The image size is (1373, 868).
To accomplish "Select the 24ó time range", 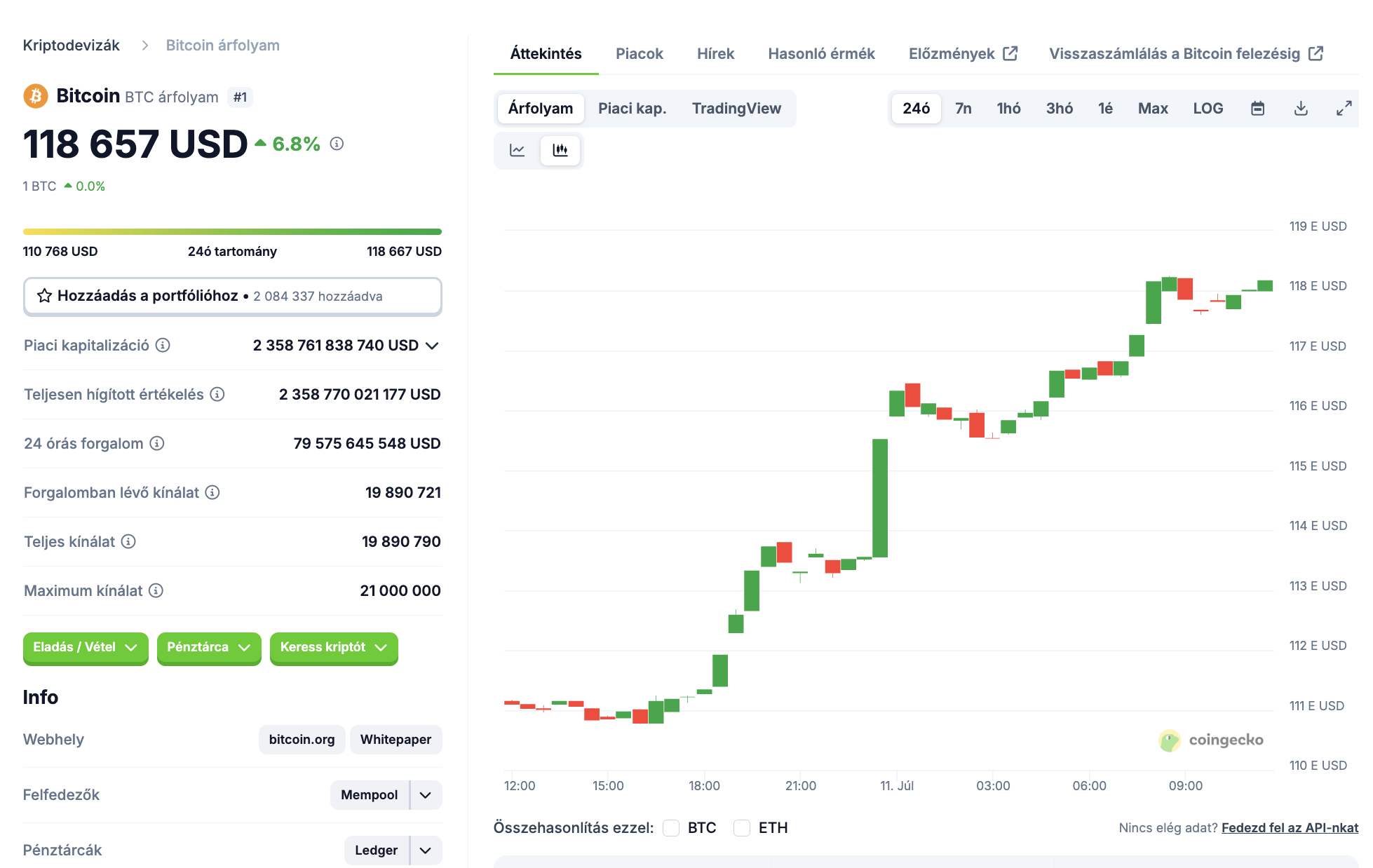I will point(917,109).
